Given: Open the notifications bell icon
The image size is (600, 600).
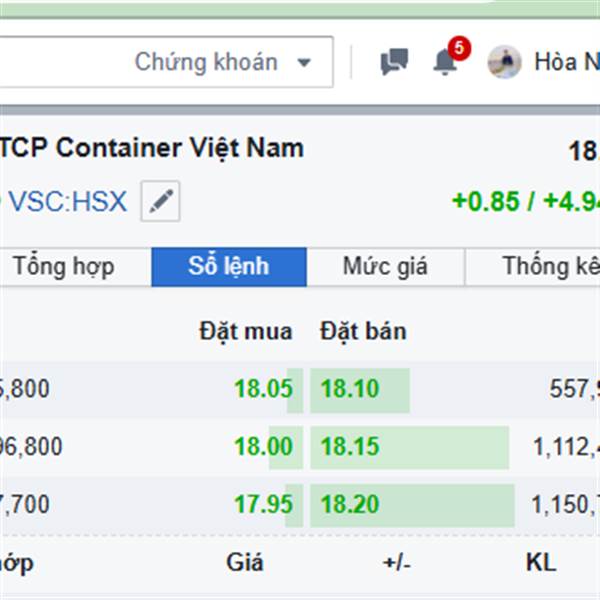Looking at the screenshot, I should coord(445,62).
